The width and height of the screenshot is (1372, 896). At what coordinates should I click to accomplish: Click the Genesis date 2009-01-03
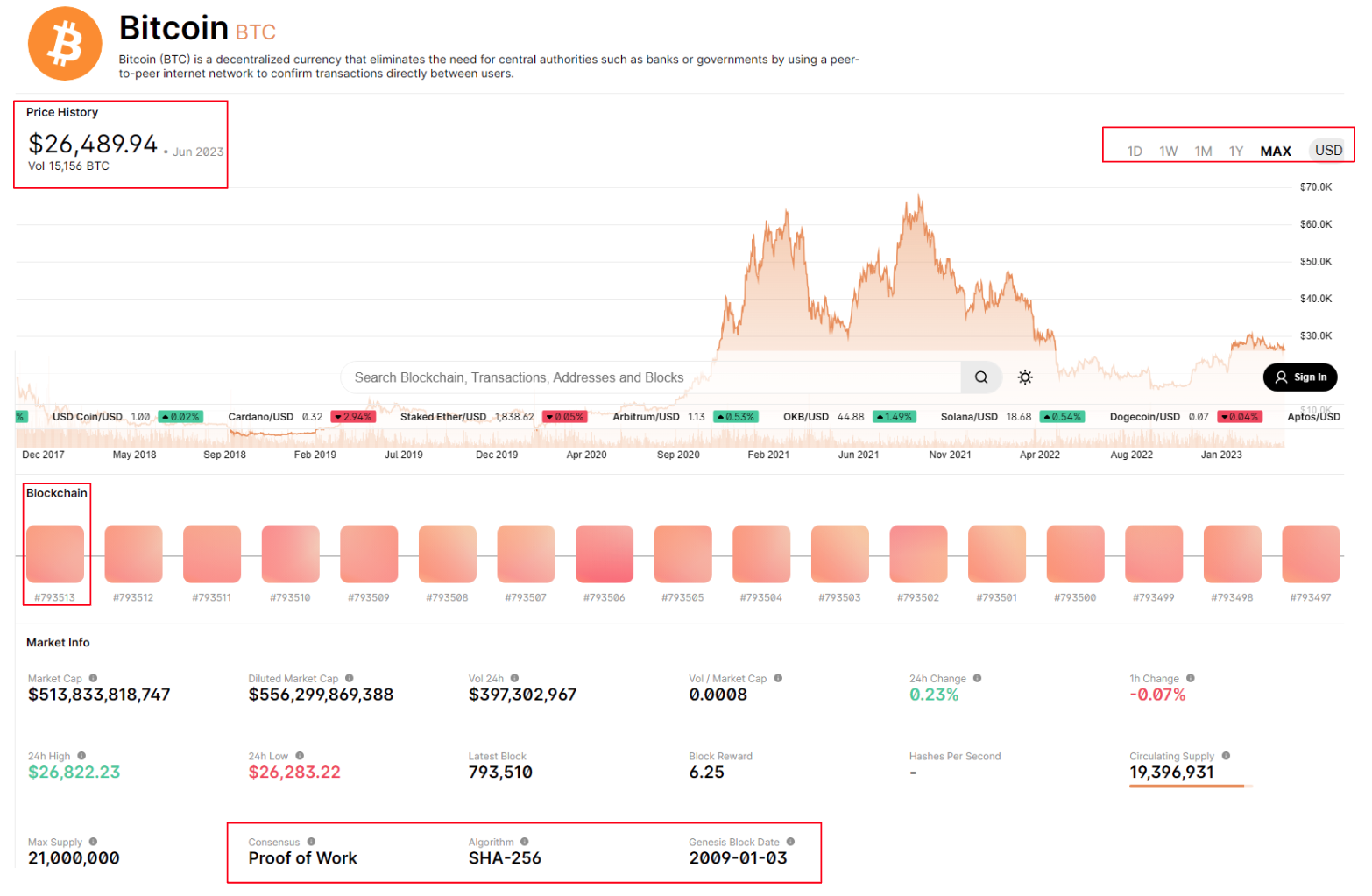coord(739,858)
